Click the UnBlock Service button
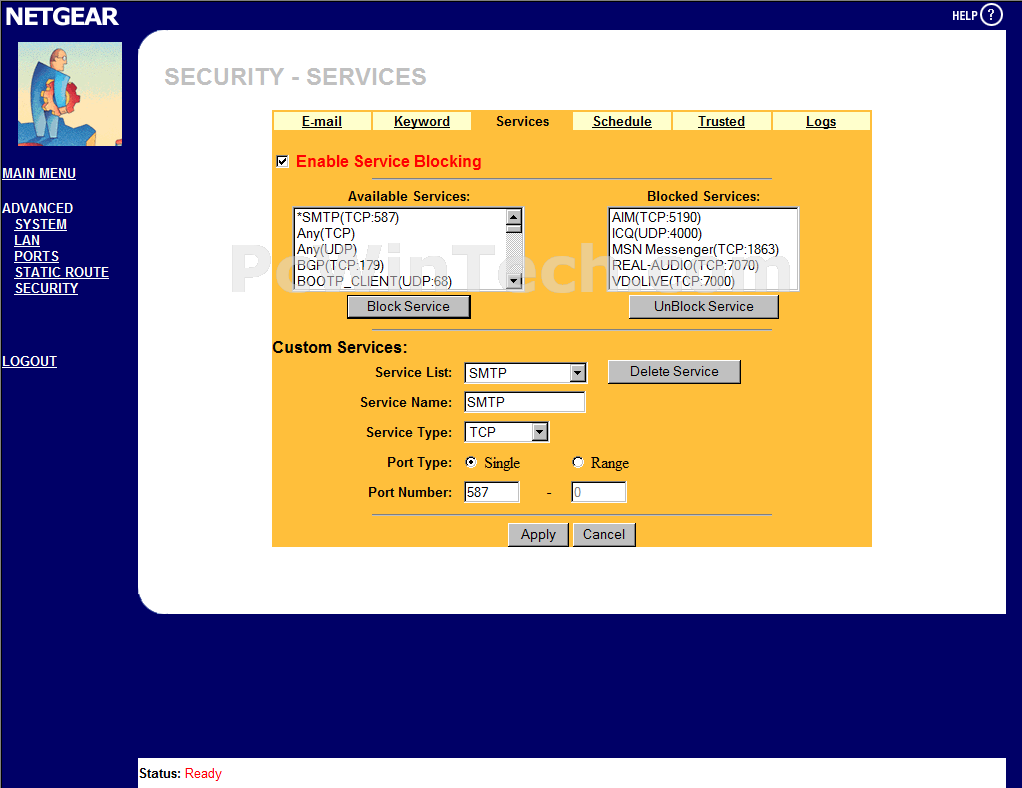The width and height of the screenshot is (1022, 788). pos(704,307)
